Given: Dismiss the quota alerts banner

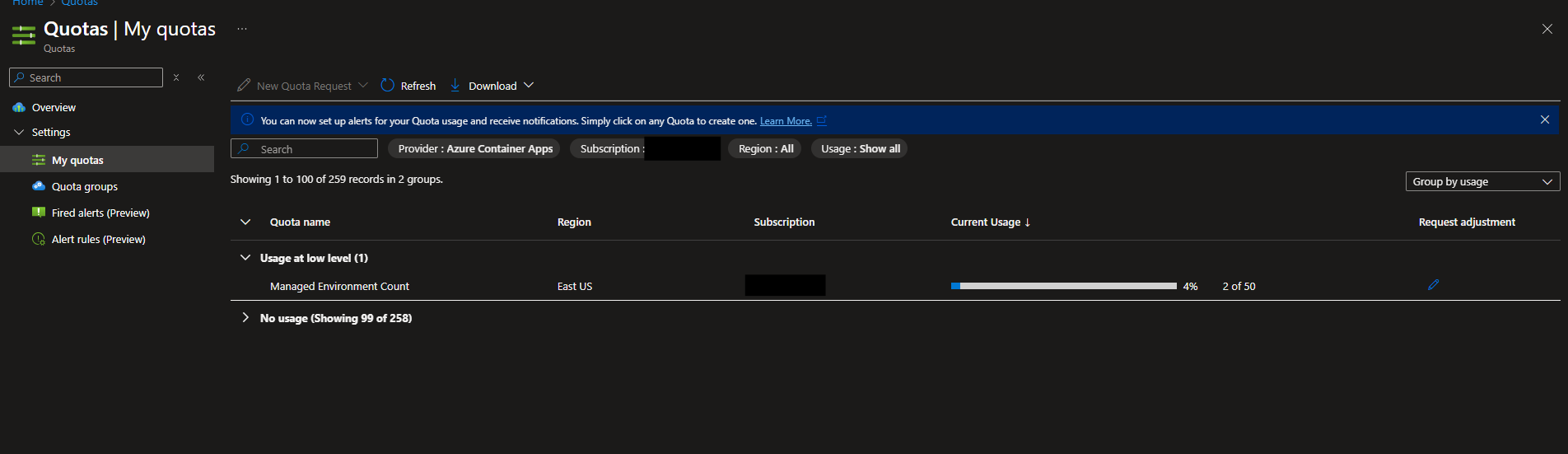Looking at the screenshot, I should tap(1545, 119).
